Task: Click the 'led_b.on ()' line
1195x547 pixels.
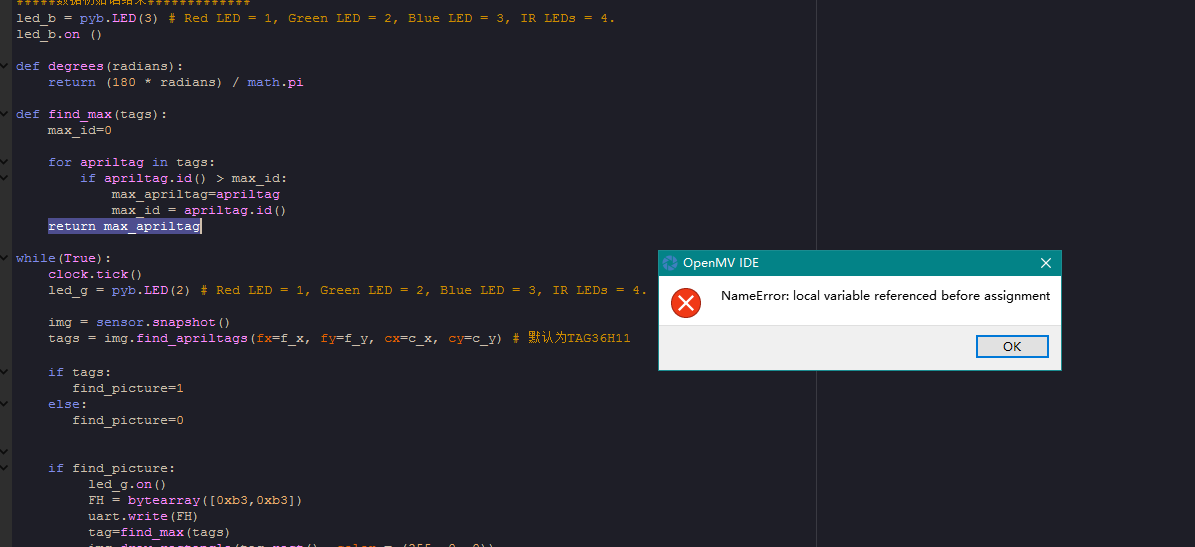Action: tap(59, 34)
